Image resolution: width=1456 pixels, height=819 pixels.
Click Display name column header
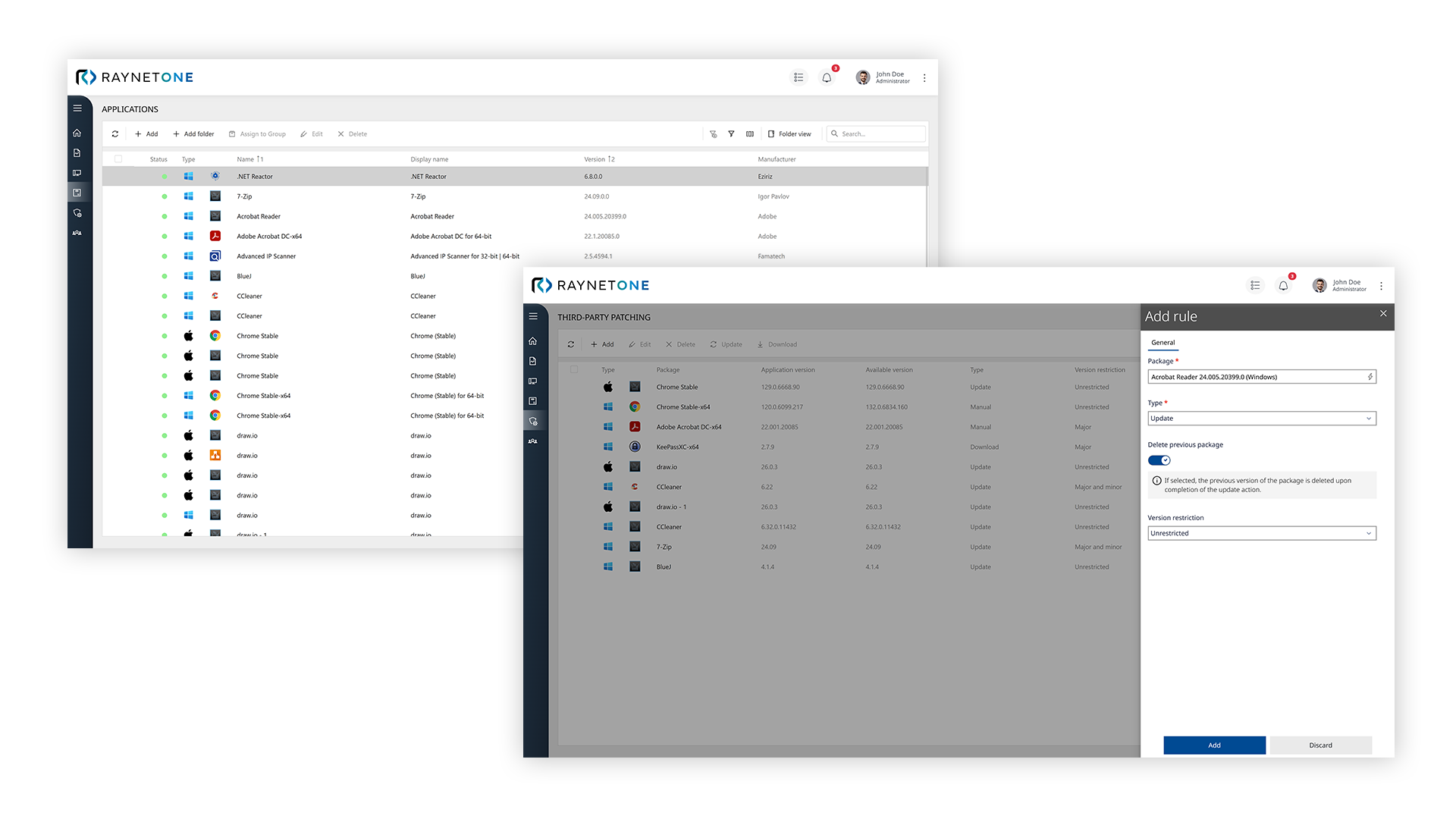coord(429,159)
